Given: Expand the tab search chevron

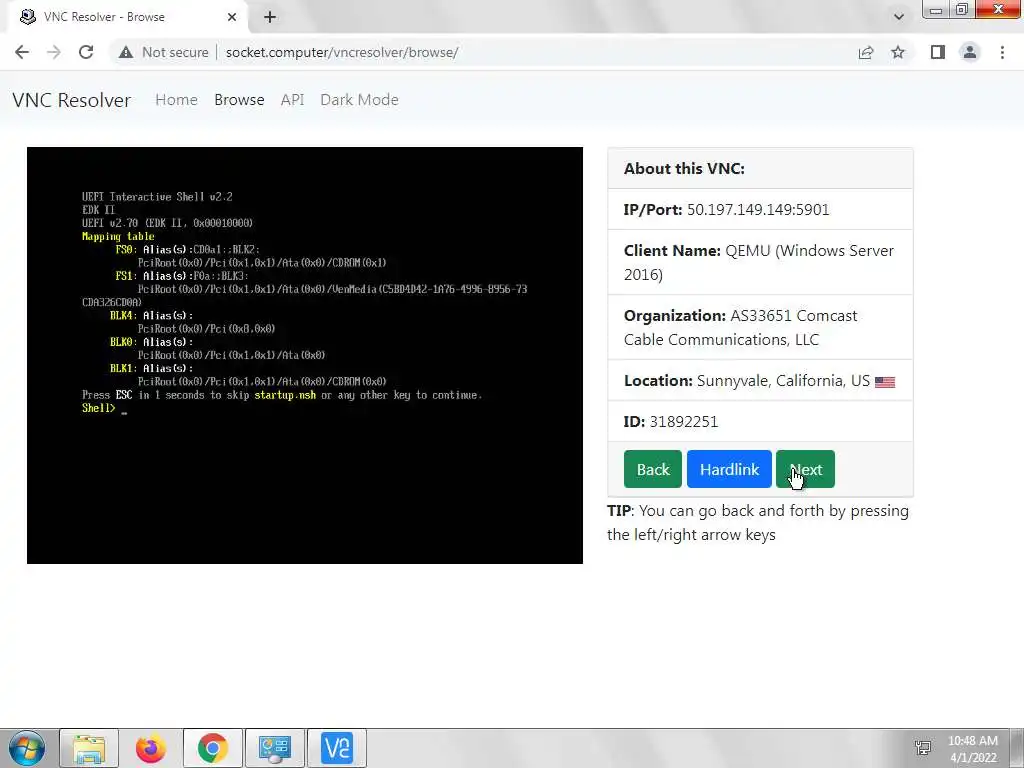Looking at the screenshot, I should click(x=899, y=17).
